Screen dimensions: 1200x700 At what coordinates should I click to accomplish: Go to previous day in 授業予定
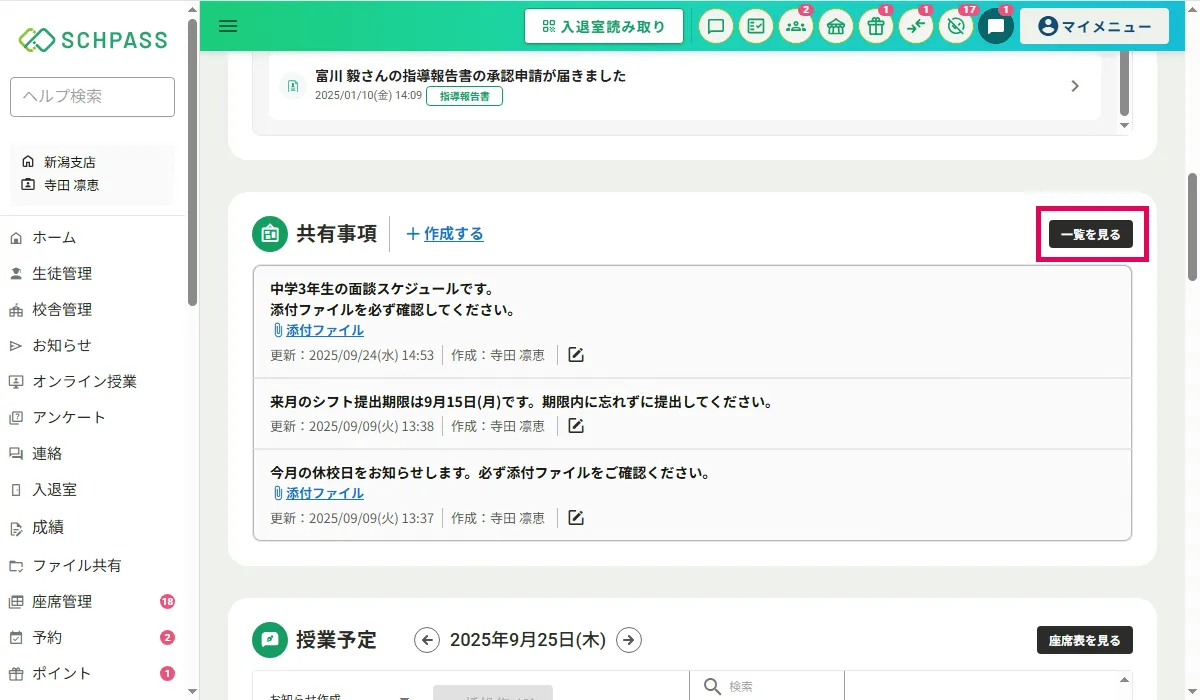pyautogui.click(x=427, y=640)
